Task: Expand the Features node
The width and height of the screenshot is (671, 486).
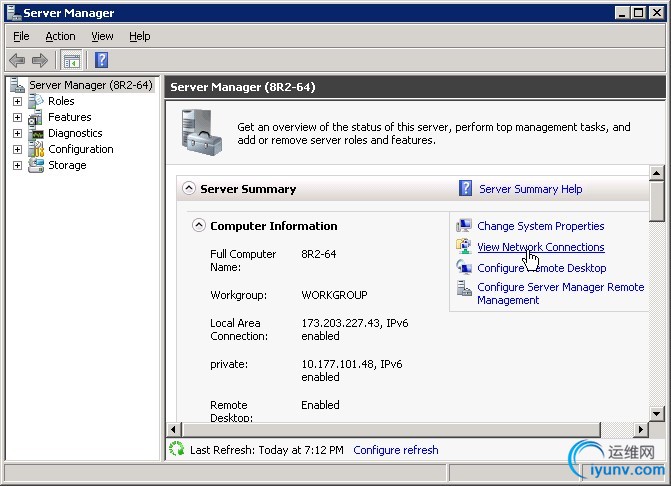Action: click(x=17, y=117)
